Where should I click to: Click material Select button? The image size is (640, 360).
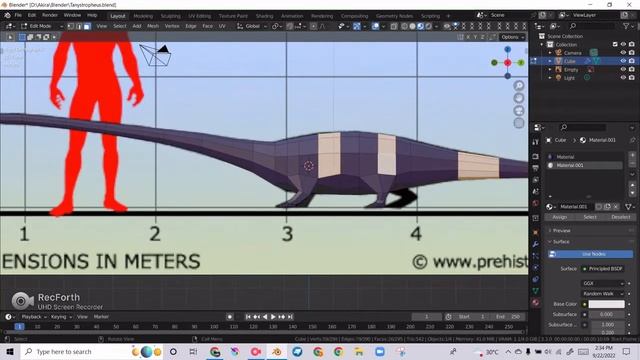[590, 217]
